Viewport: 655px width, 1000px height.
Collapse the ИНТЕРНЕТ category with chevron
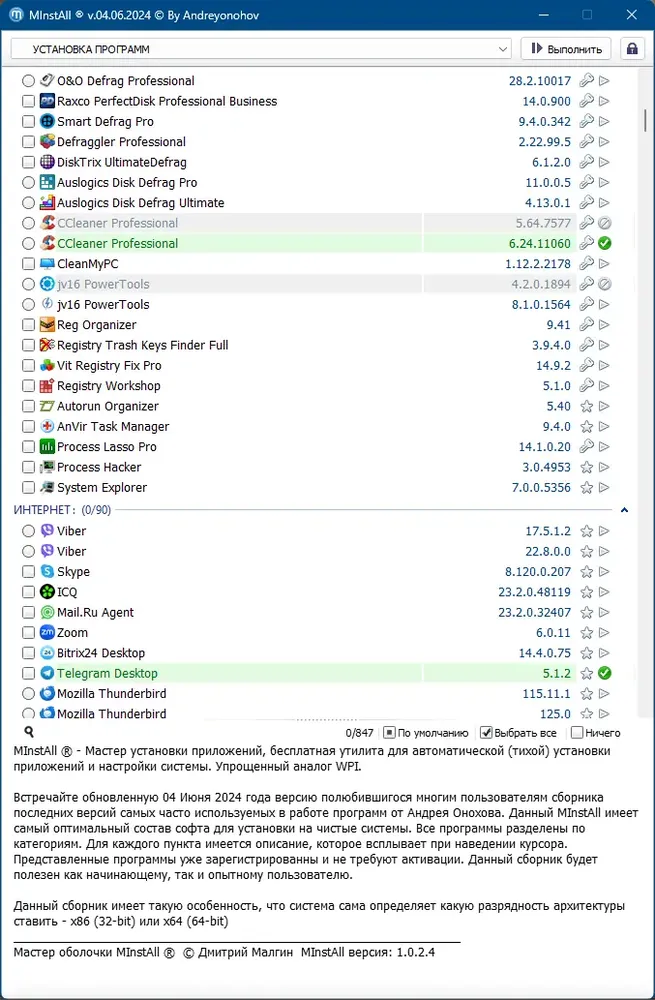pyautogui.click(x=624, y=510)
